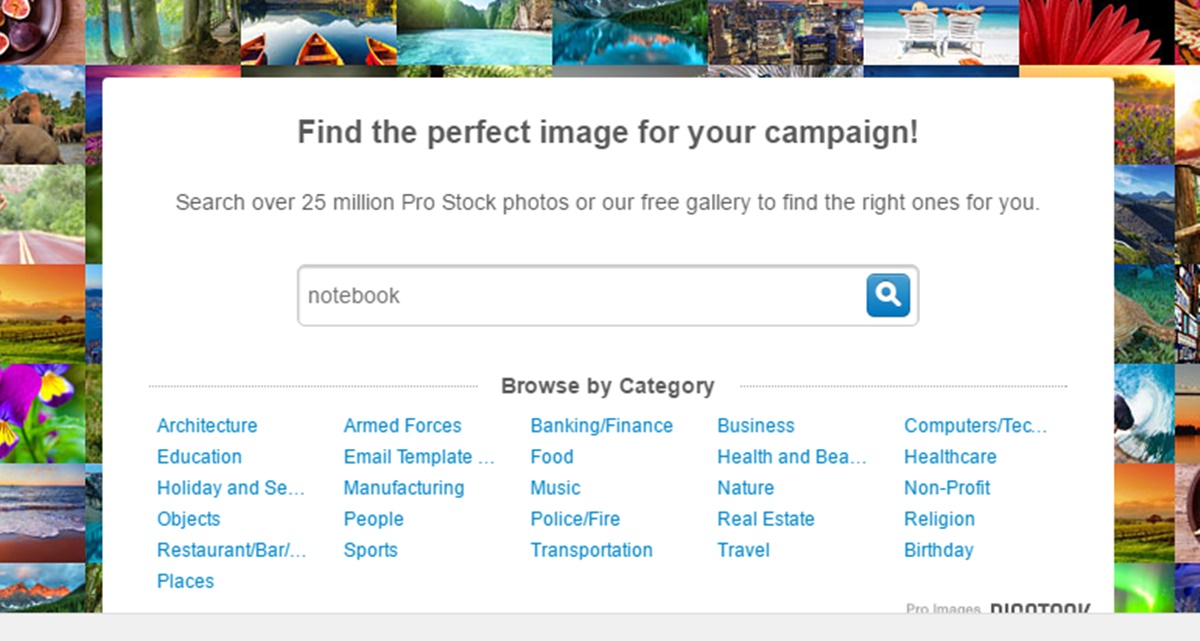Open the Food category link

coord(551,457)
